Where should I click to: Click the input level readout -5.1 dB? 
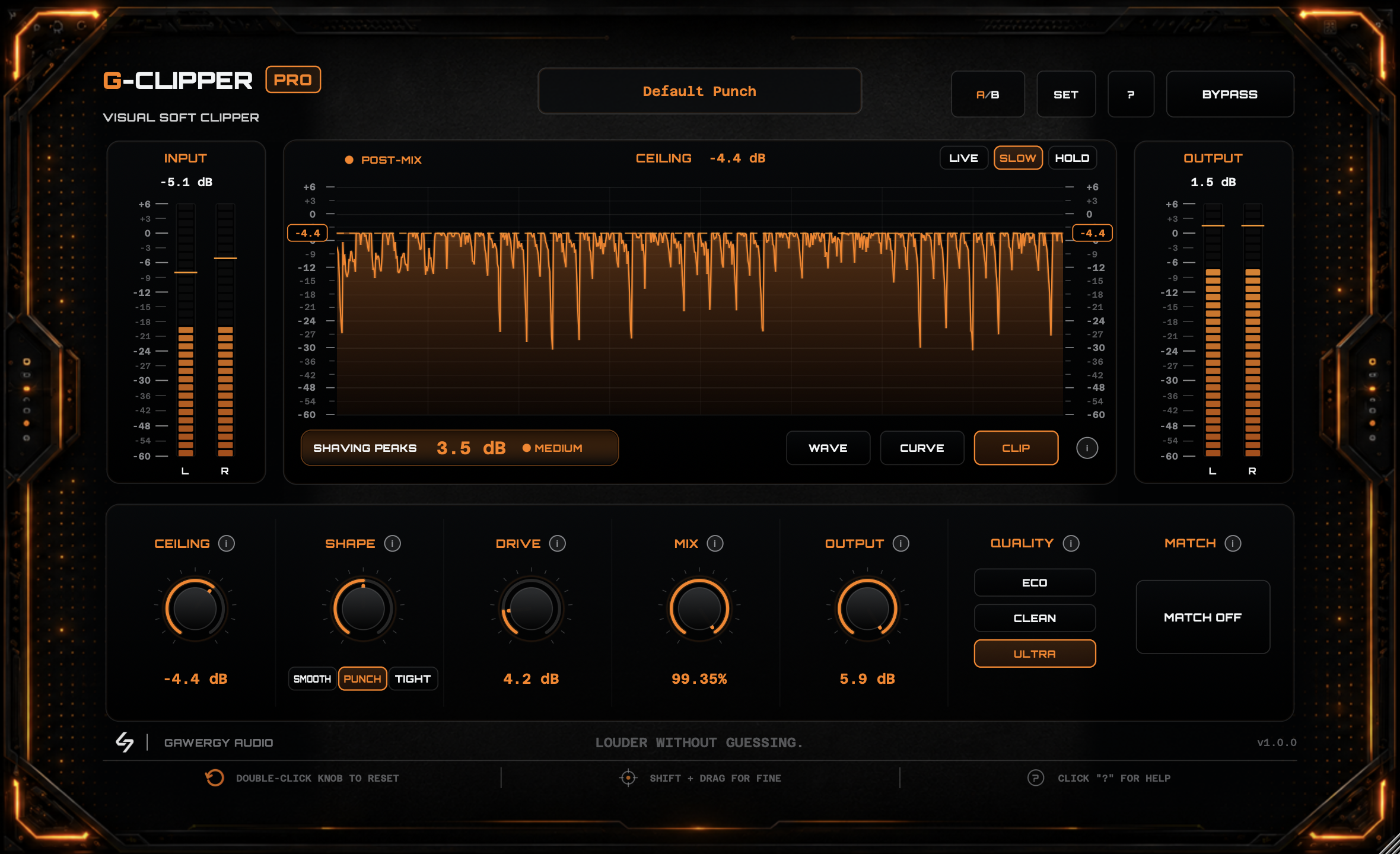point(186,182)
